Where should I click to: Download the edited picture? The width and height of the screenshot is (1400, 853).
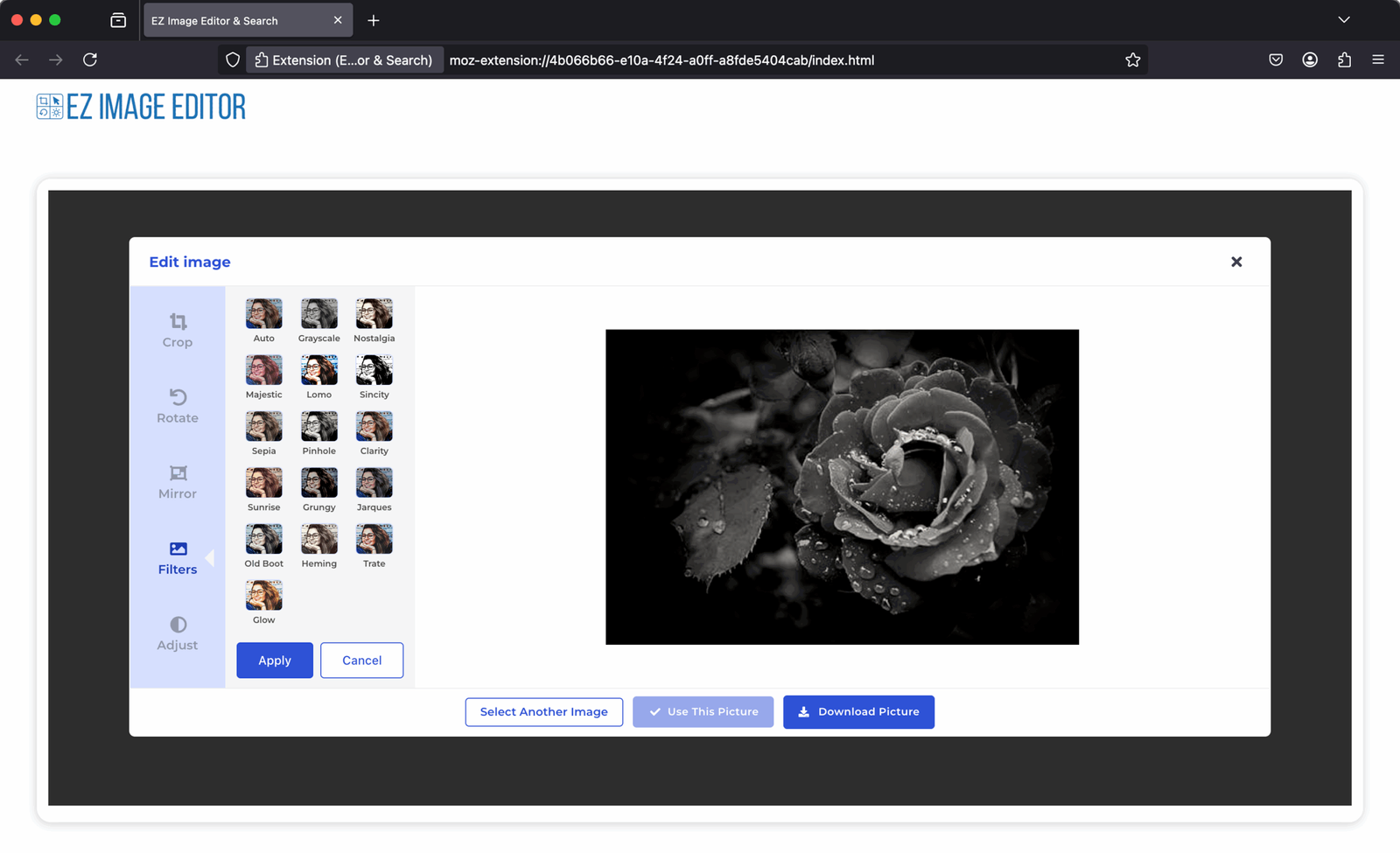858,712
